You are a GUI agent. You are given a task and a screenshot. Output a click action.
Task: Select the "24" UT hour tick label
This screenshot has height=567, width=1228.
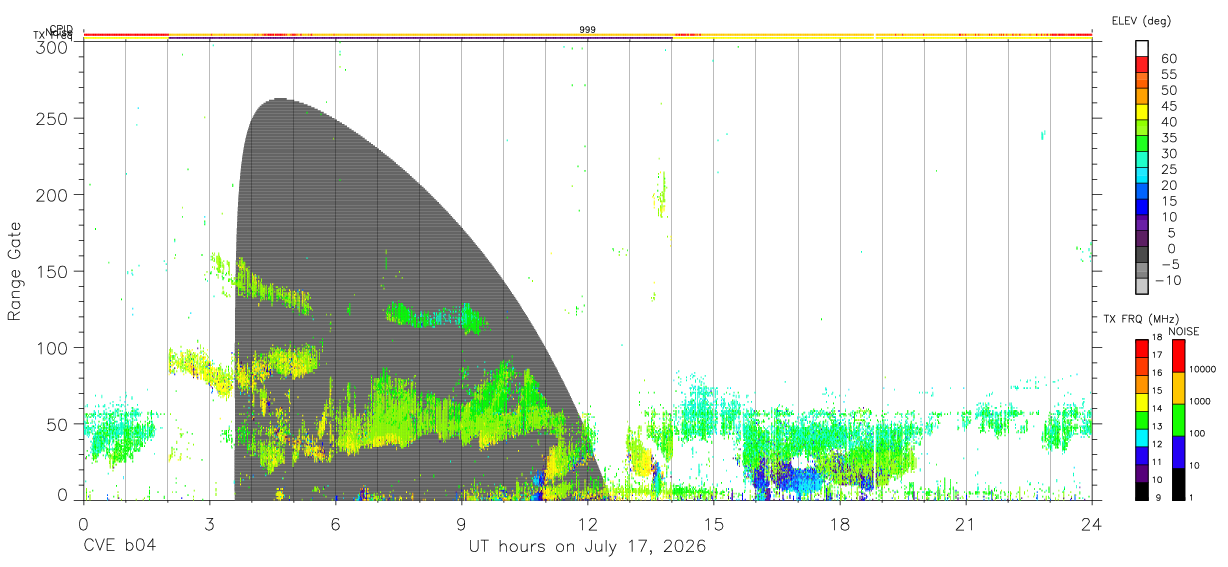click(x=1091, y=523)
